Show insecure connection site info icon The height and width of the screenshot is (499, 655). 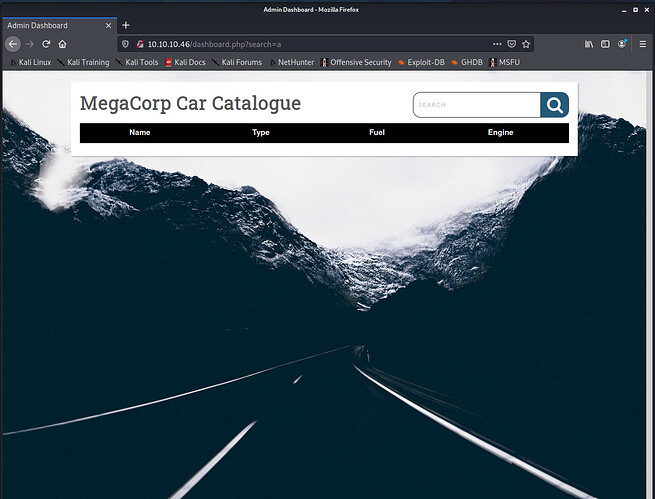(140, 44)
